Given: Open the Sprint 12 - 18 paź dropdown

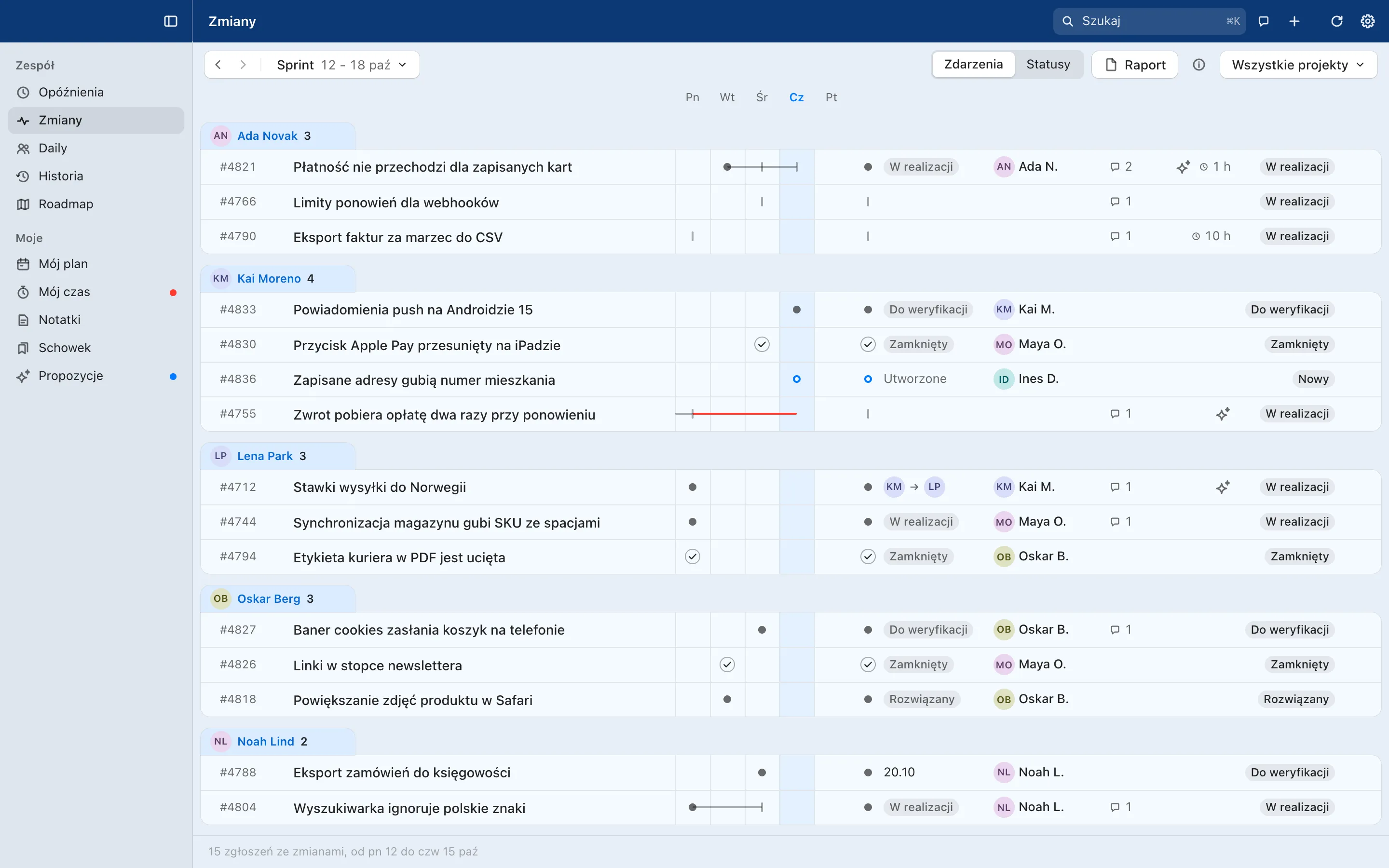Looking at the screenshot, I should (341, 65).
